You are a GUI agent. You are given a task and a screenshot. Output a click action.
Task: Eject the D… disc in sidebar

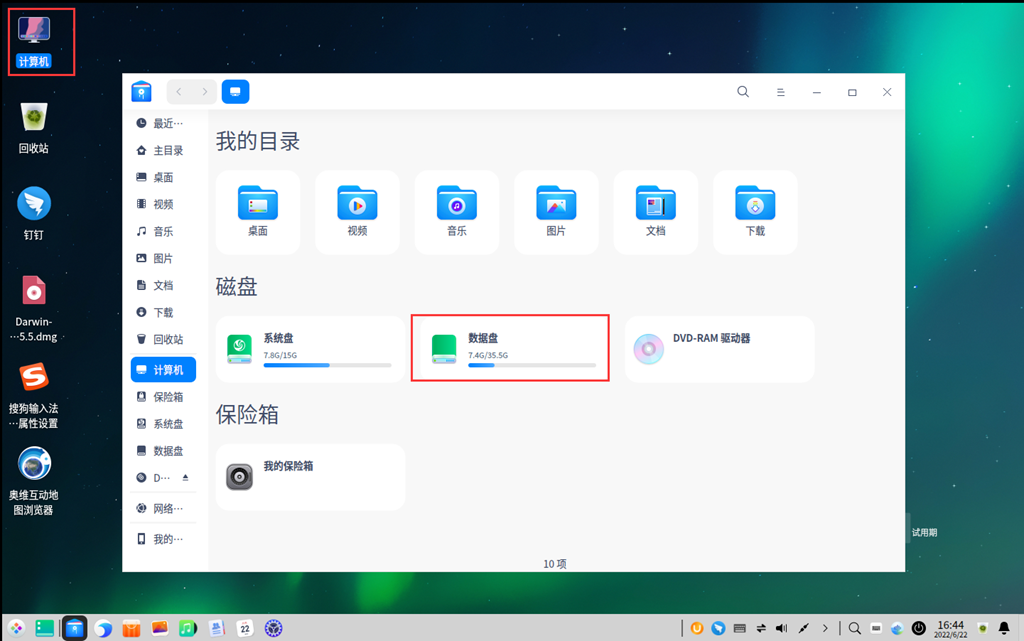(185, 478)
